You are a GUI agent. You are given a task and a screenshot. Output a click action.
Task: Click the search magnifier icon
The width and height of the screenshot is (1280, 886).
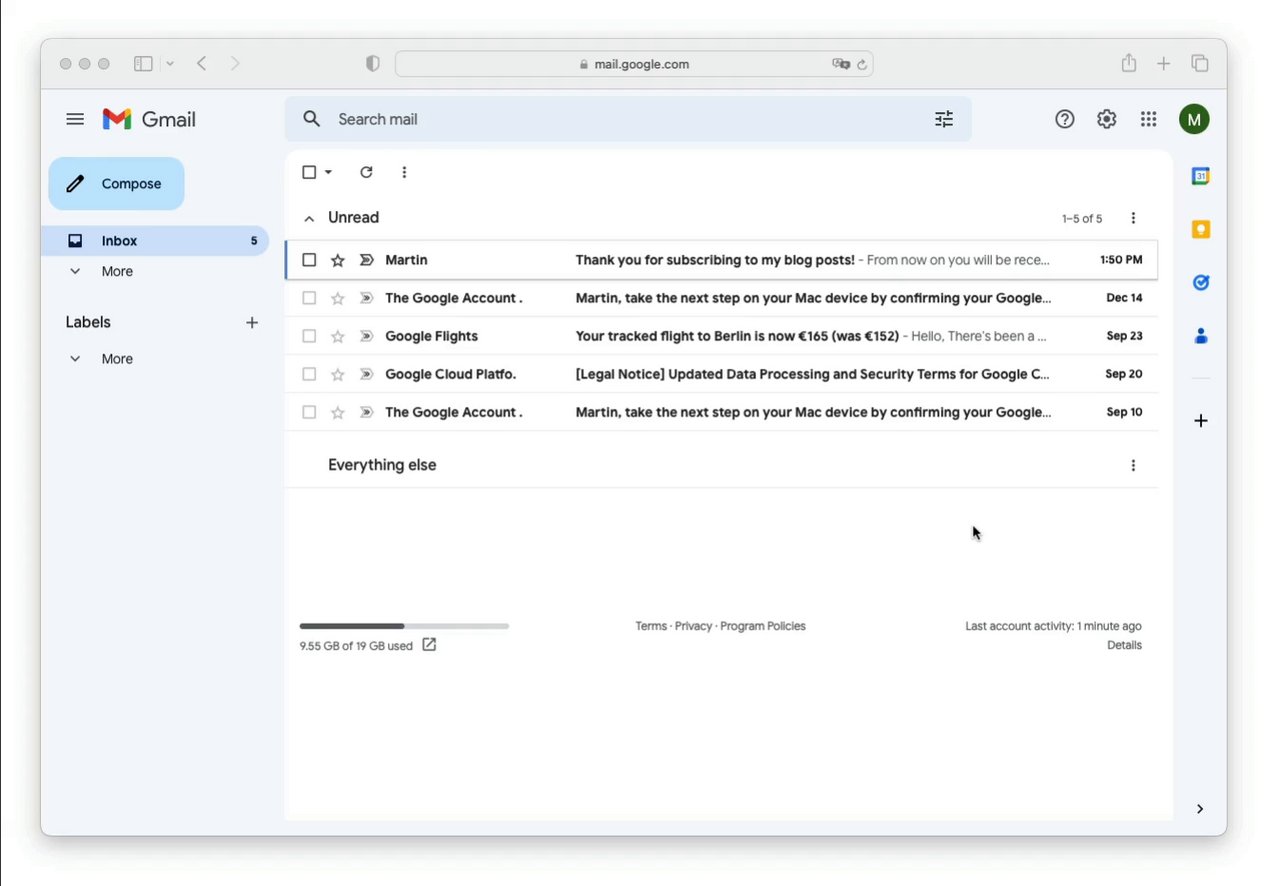(x=312, y=119)
